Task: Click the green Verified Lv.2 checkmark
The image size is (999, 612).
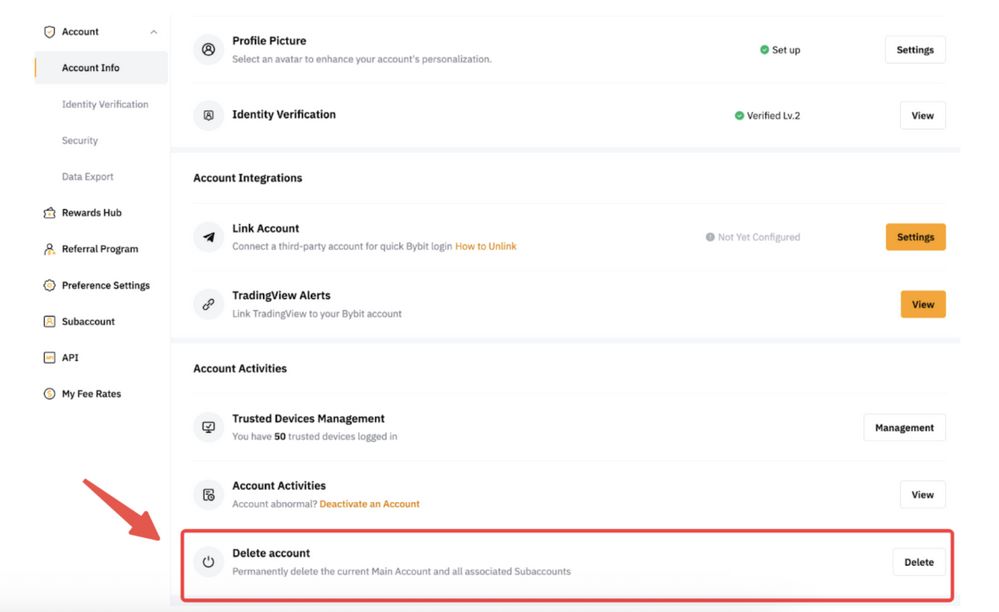Action: point(739,115)
